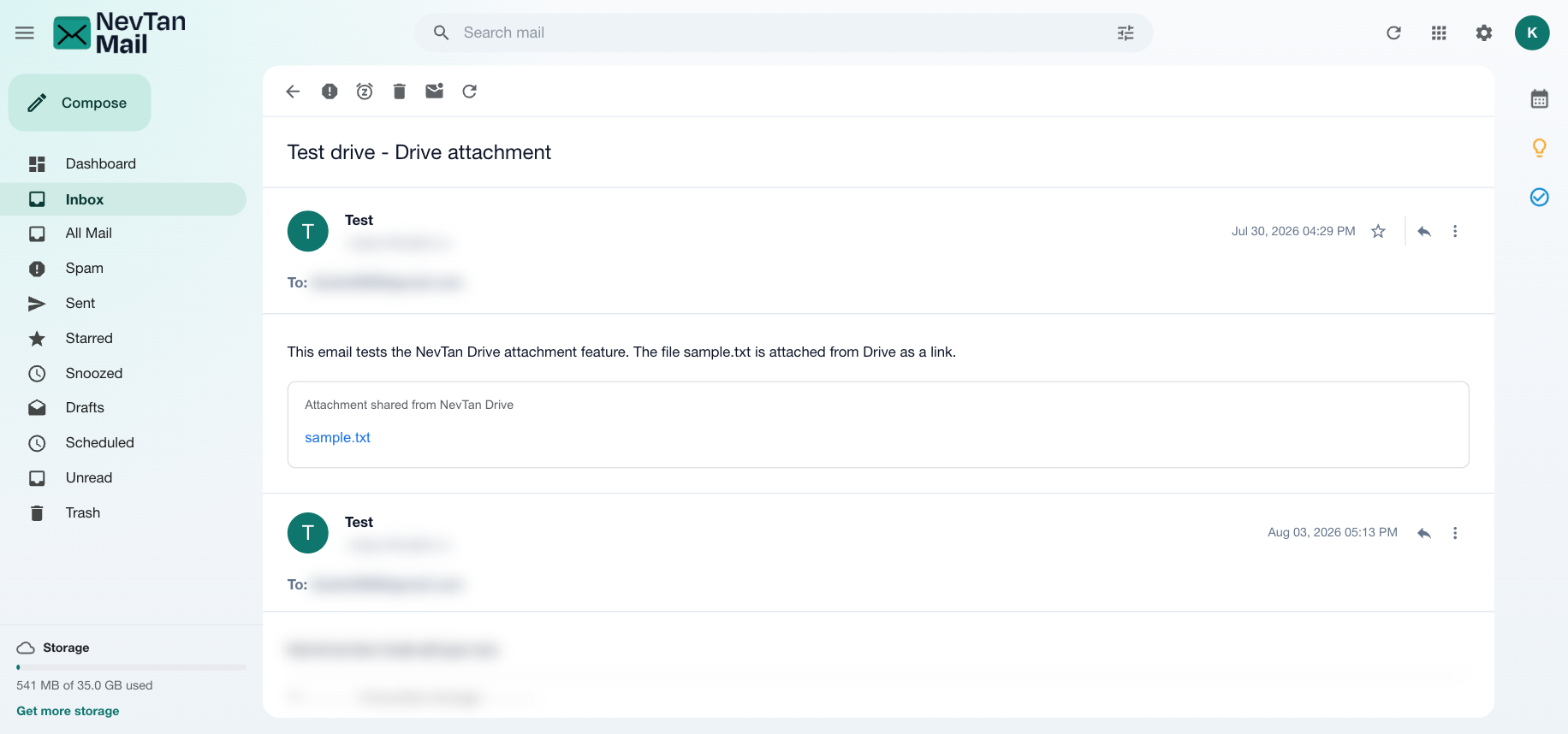Reply to the Aug 03 message

tap(1424, 533)
